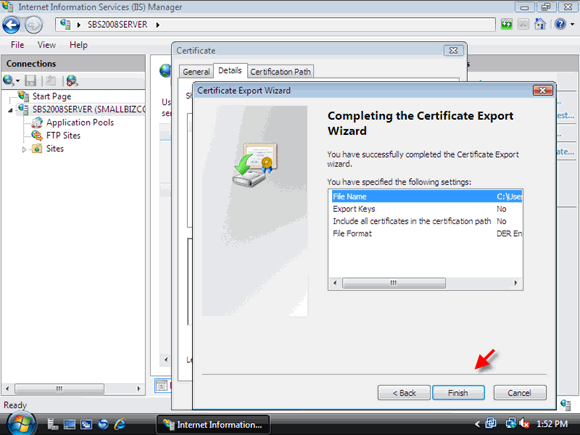Click Windows Start orb

21,424
